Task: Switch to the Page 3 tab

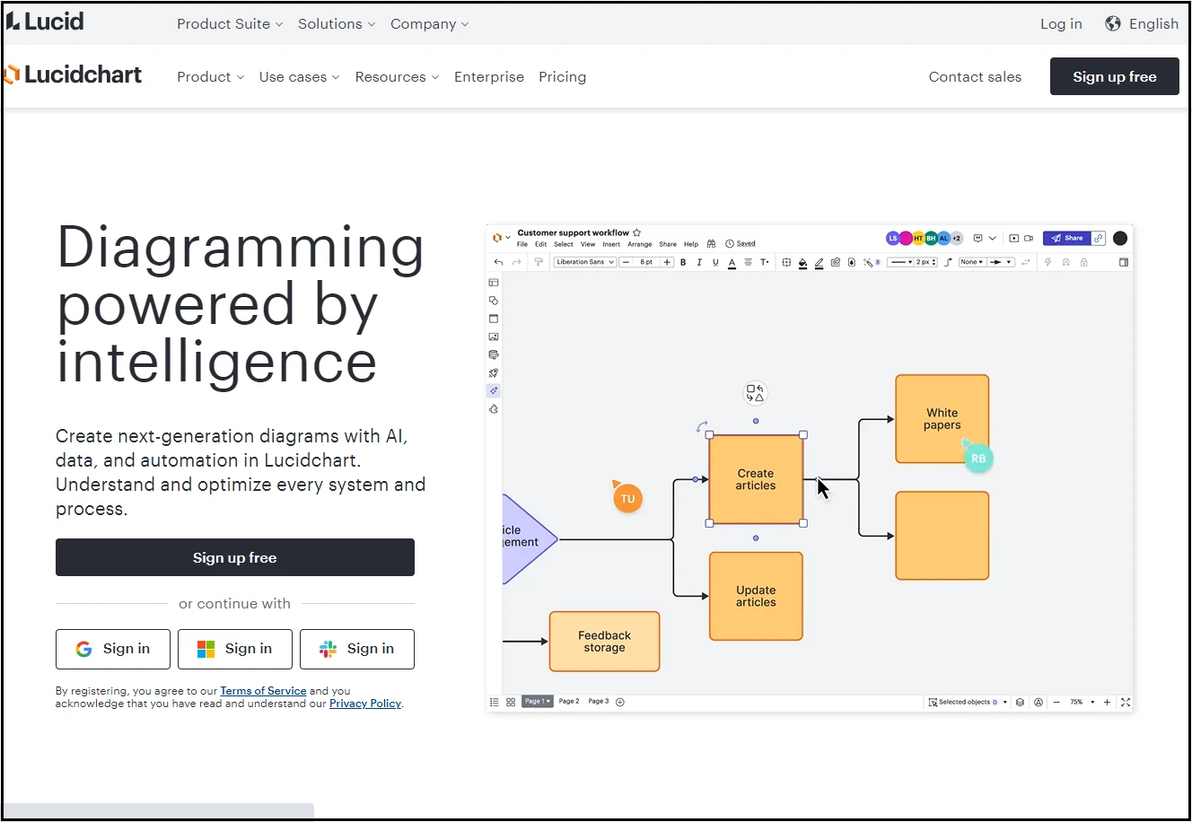Action: (x=598, y=701)
